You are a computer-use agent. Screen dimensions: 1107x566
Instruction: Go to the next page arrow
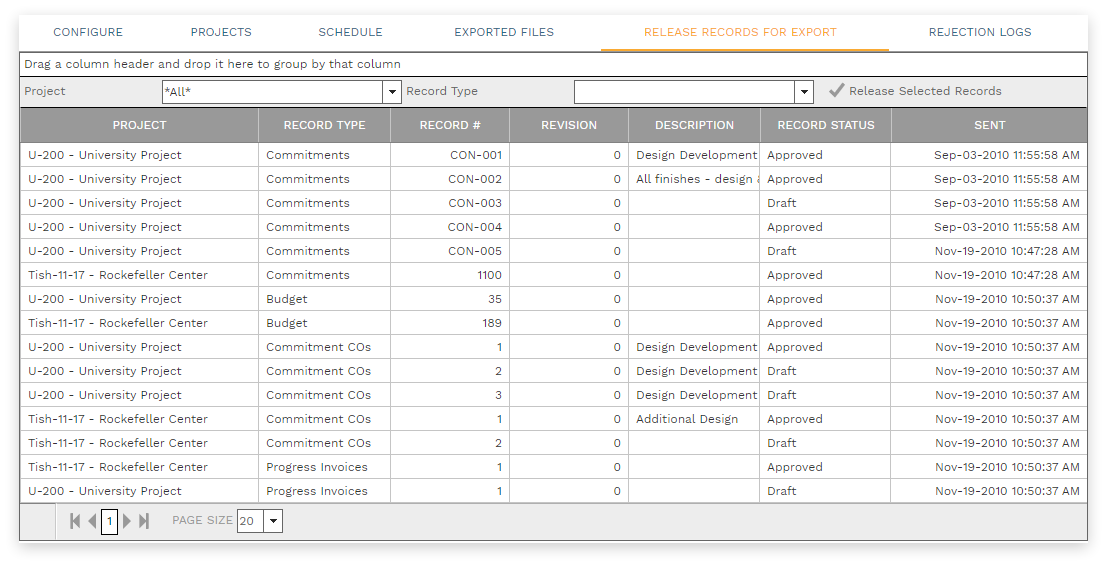coord(127,521)
